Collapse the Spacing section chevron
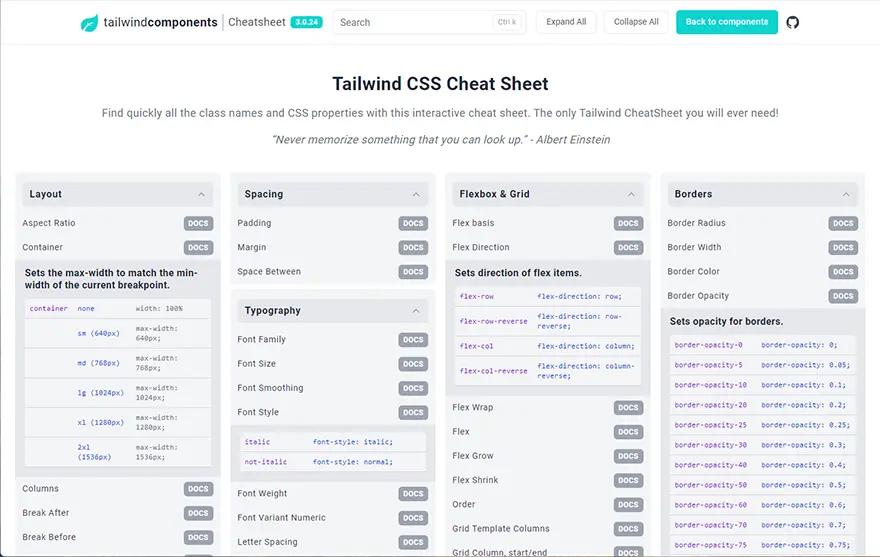The height and width of the screenshot is (557, 880). (x=416, y=194)
